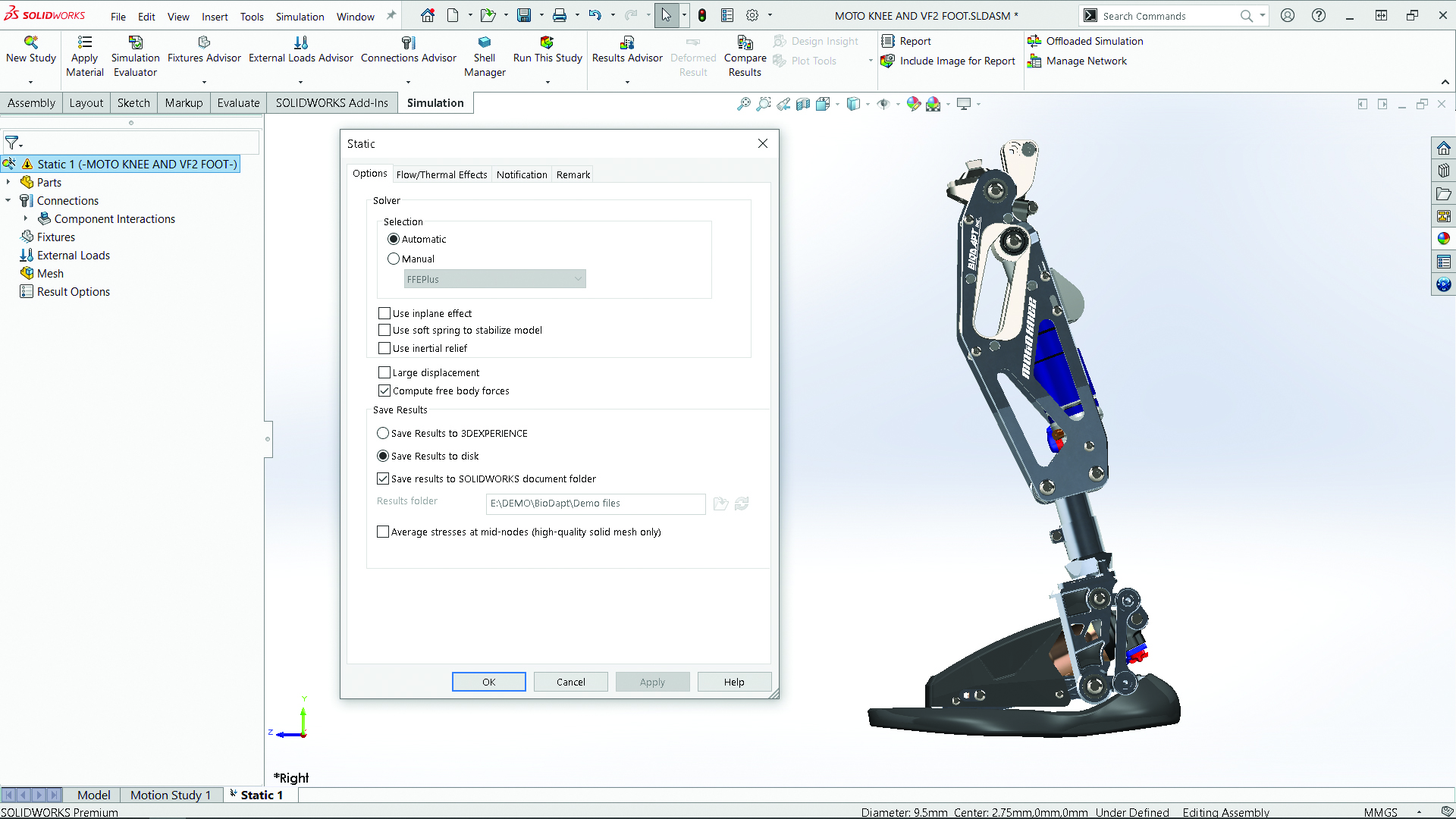Click OK in Static dialog

(489, 682)
